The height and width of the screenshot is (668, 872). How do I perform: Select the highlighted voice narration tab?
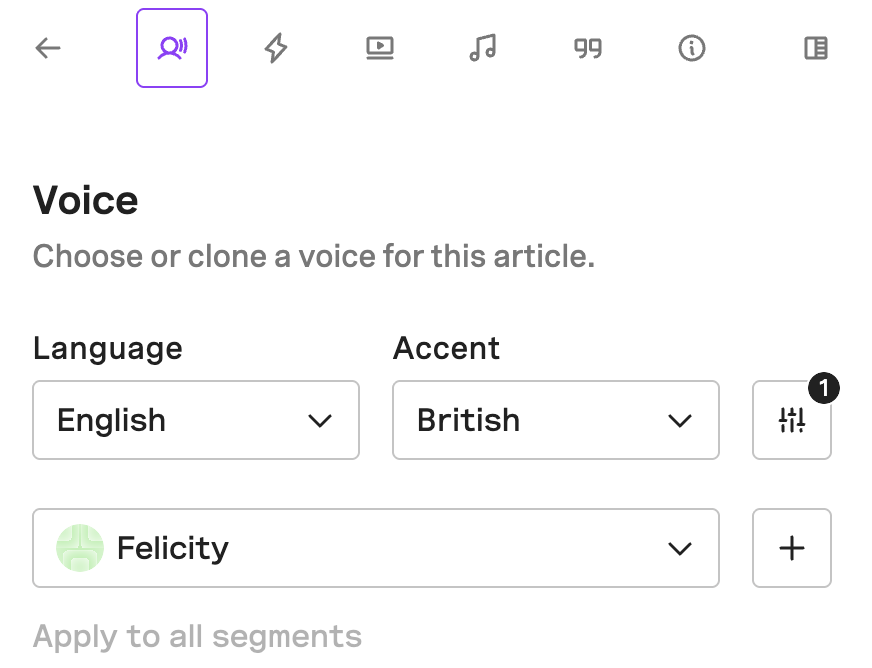(x=172, y=47)
